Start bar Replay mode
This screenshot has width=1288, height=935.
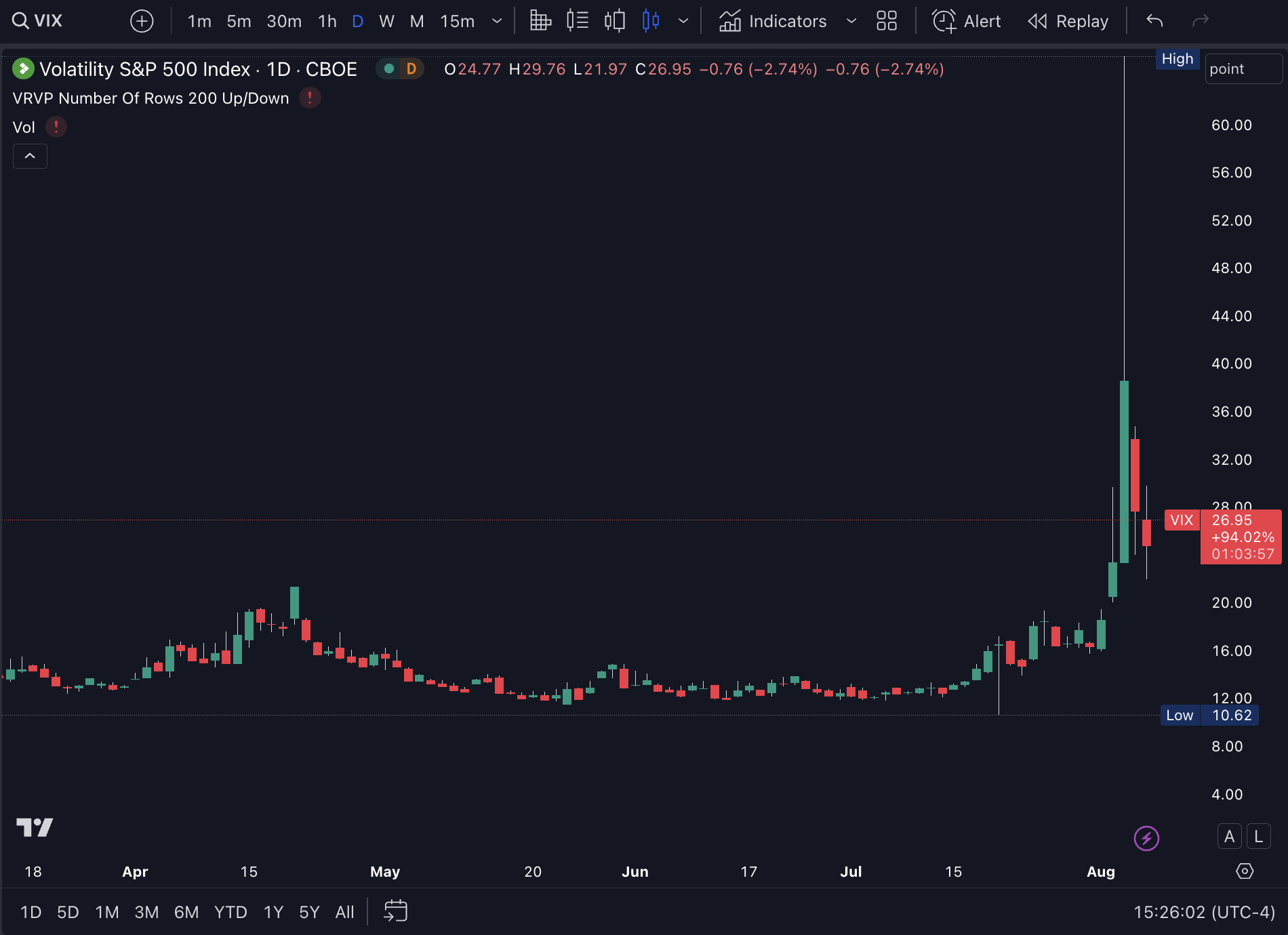point(1068,22)
